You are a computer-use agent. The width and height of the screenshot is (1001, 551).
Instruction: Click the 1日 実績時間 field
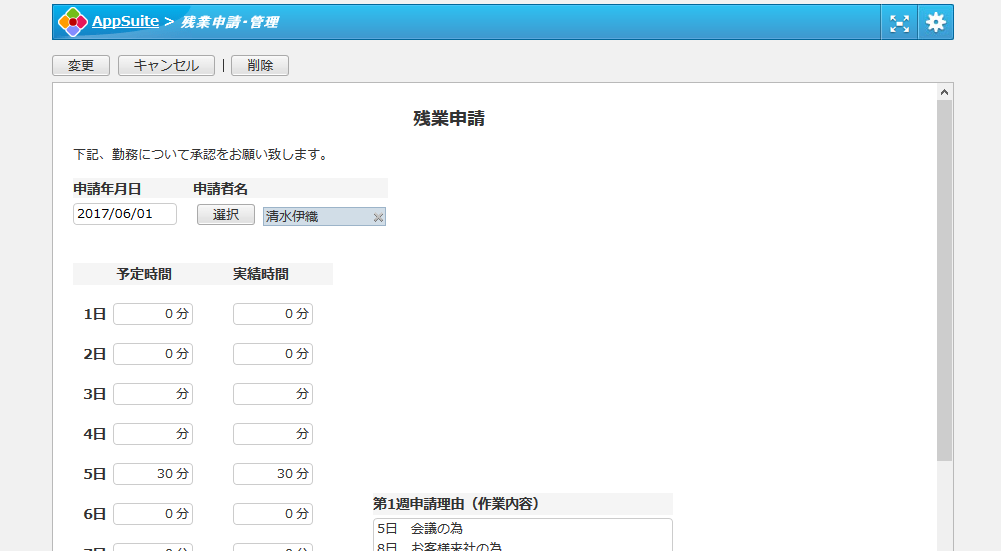click(273, 314)
